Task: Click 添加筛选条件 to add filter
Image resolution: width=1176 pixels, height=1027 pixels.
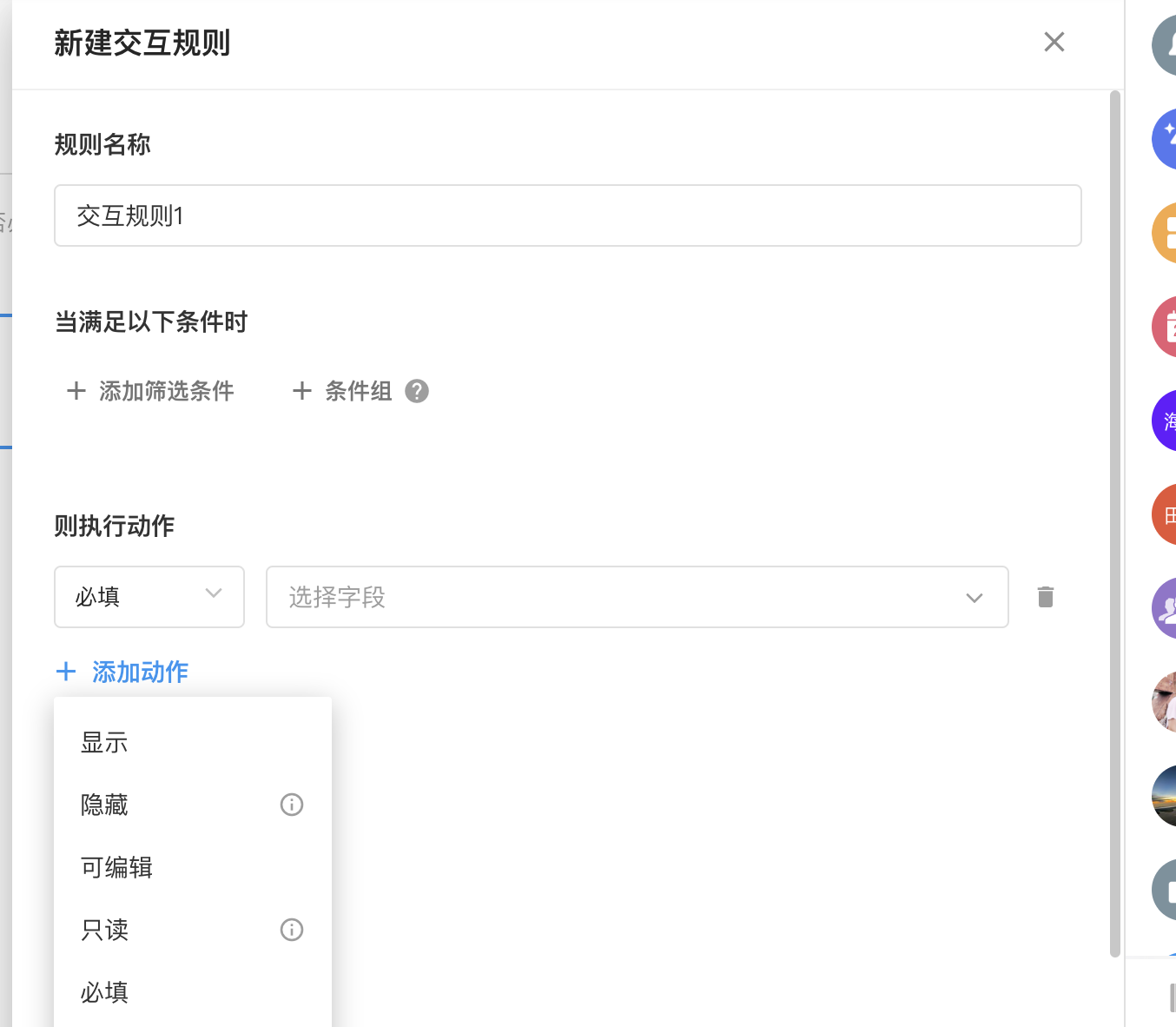Action: [150, 391]
